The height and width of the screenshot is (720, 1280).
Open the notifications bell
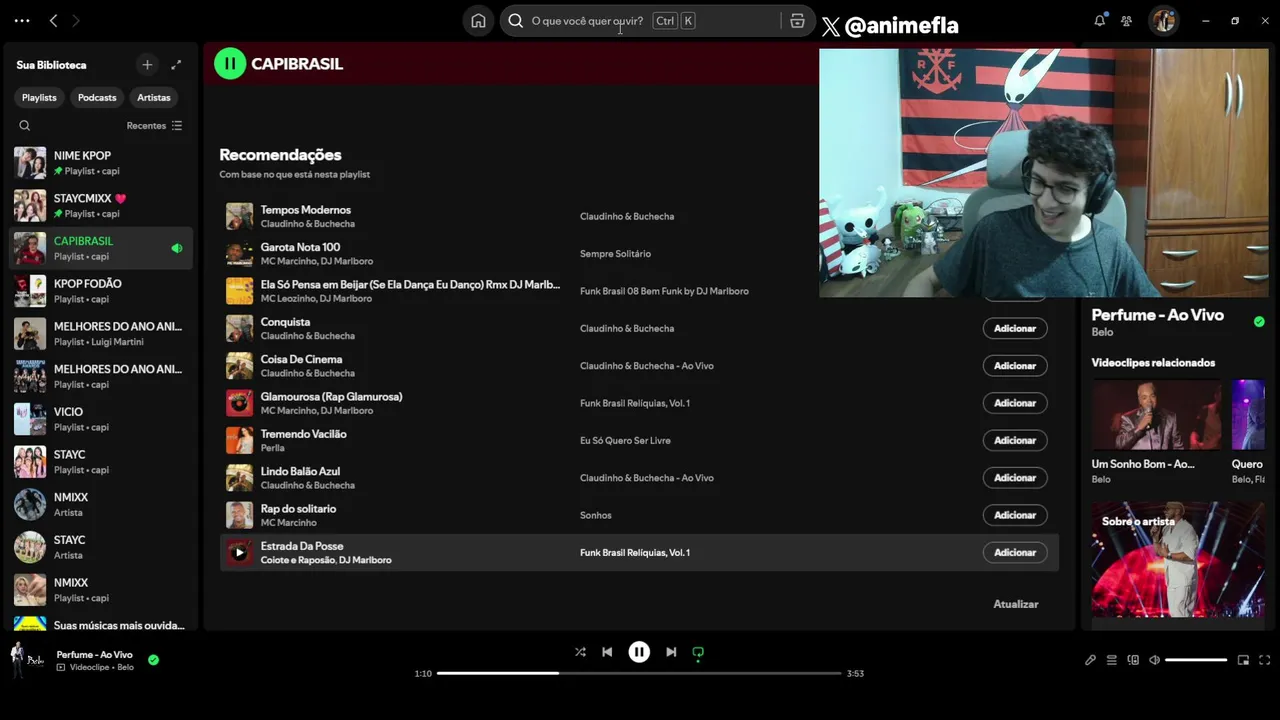tap(1100, 21)
